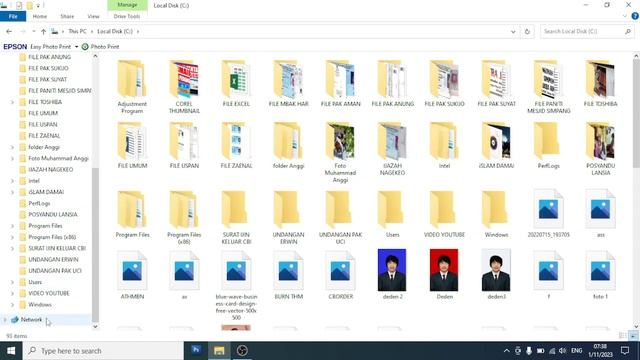Open the recent locations dropdown arrow
Image resolution: width=640 pixels, height=360 pixels.
pos(33,31)
